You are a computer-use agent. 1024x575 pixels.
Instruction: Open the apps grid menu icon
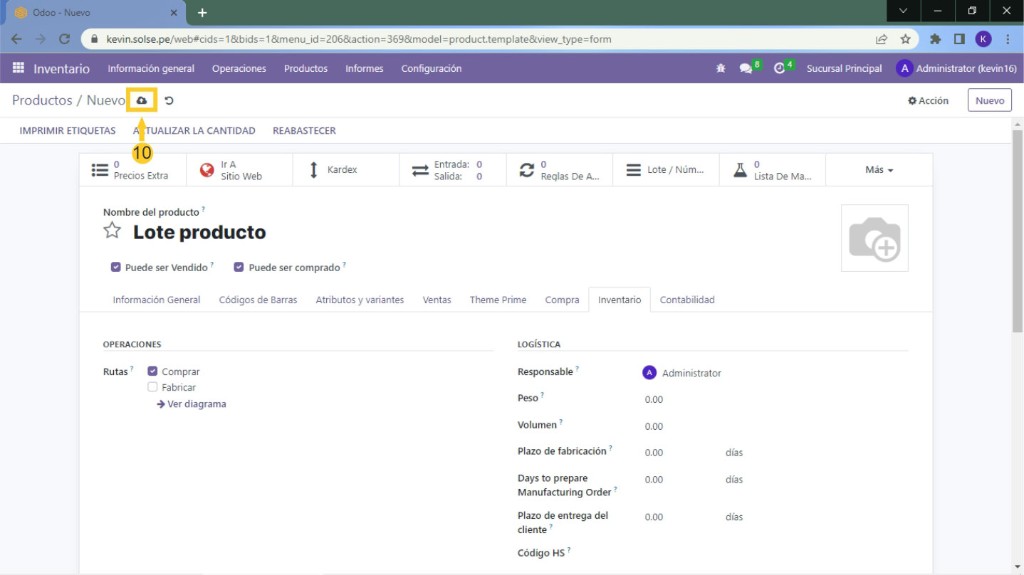coord(18,68)
